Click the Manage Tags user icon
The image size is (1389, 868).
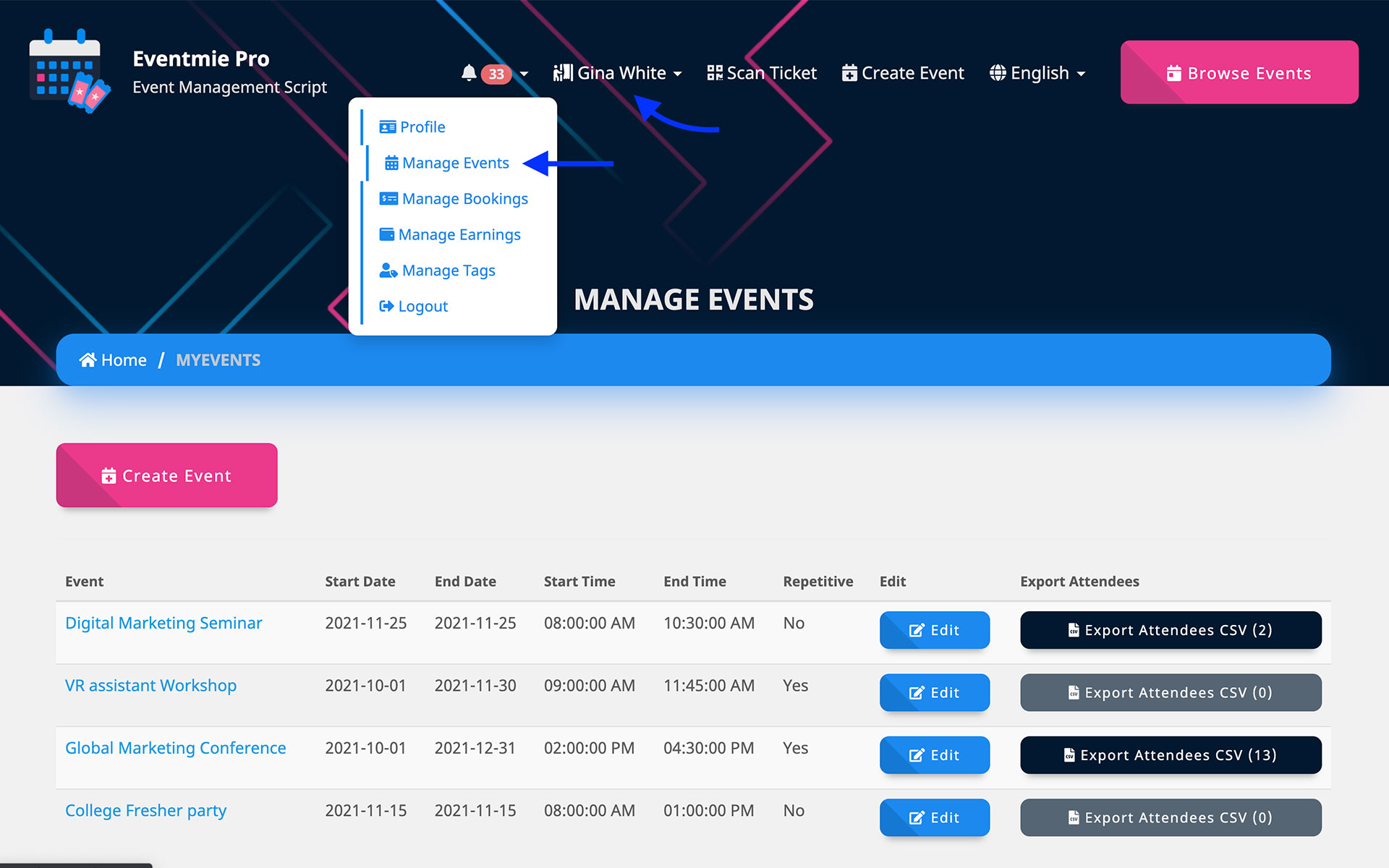coord(388,271)
